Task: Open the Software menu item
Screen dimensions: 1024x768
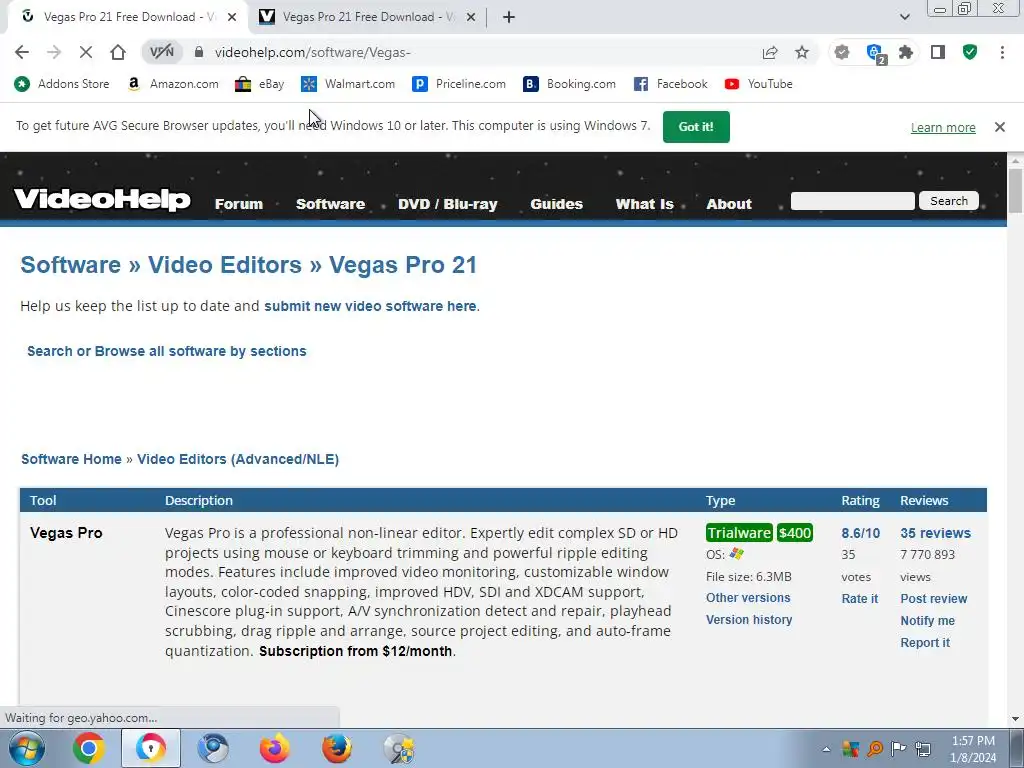Action: tap(330, 204)
